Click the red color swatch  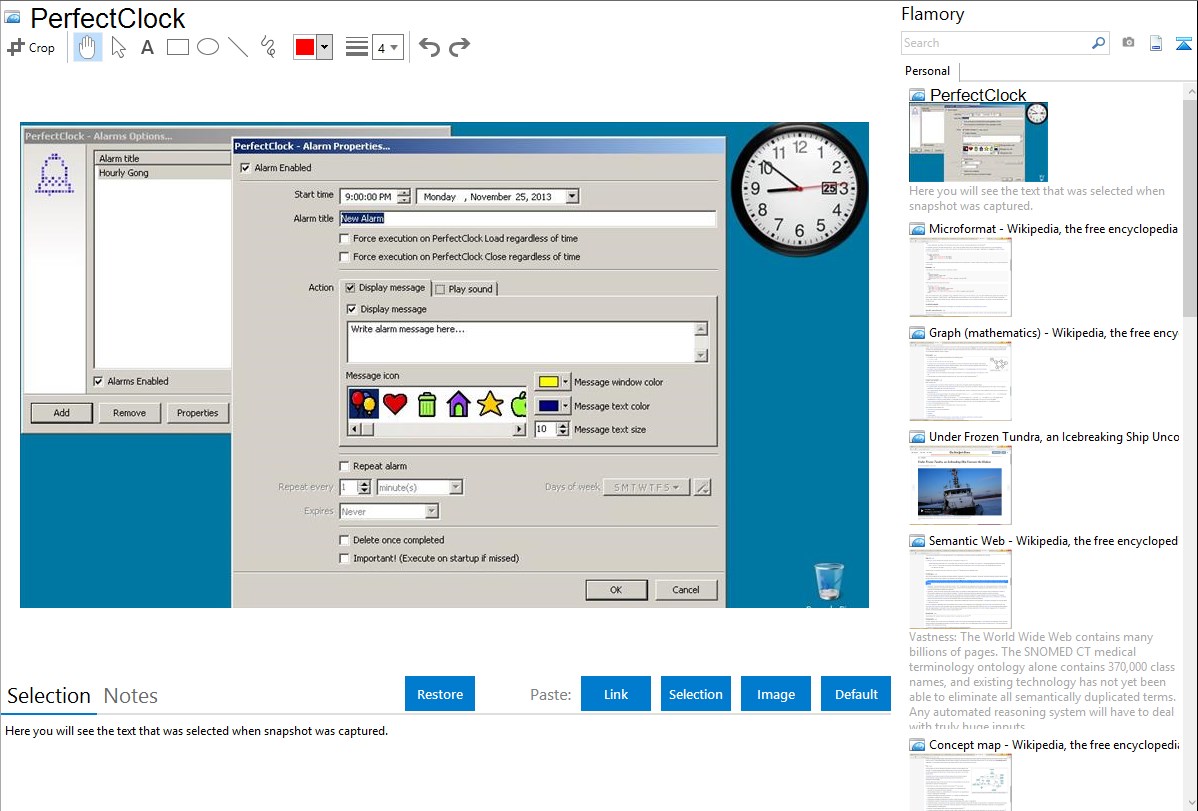tap(305, 48)
